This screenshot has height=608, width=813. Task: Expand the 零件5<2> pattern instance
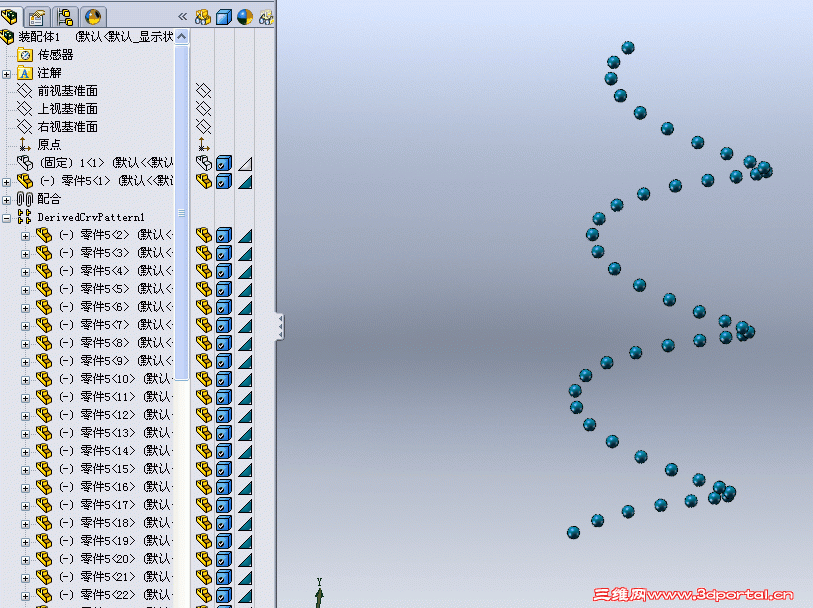[x=25, y=236]
